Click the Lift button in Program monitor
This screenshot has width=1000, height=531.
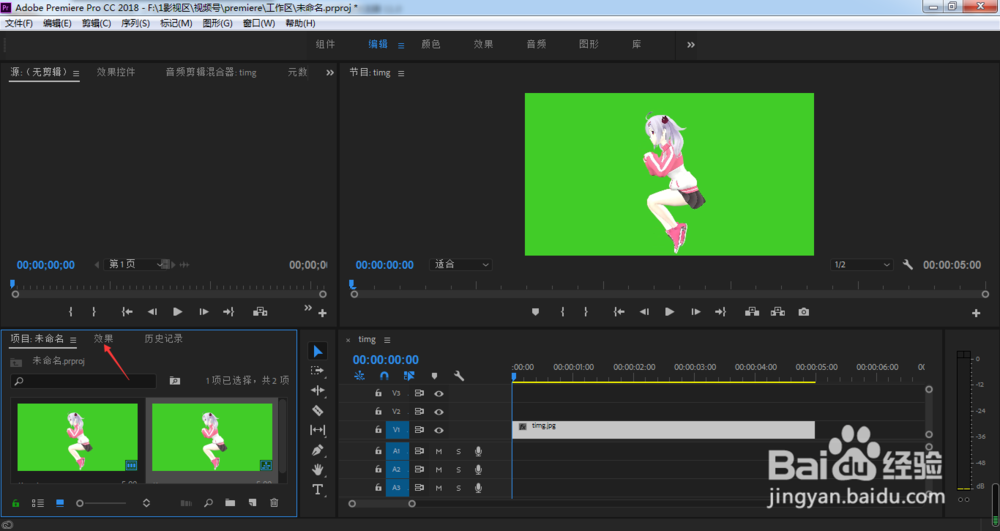tap(752, 312)
